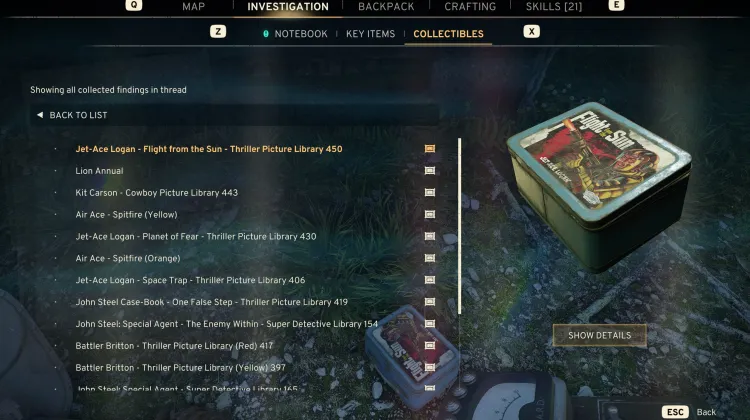Click the Flight from the Sun tin preview
The height and width of the screenshot is (420, 750).
[601, 186]
